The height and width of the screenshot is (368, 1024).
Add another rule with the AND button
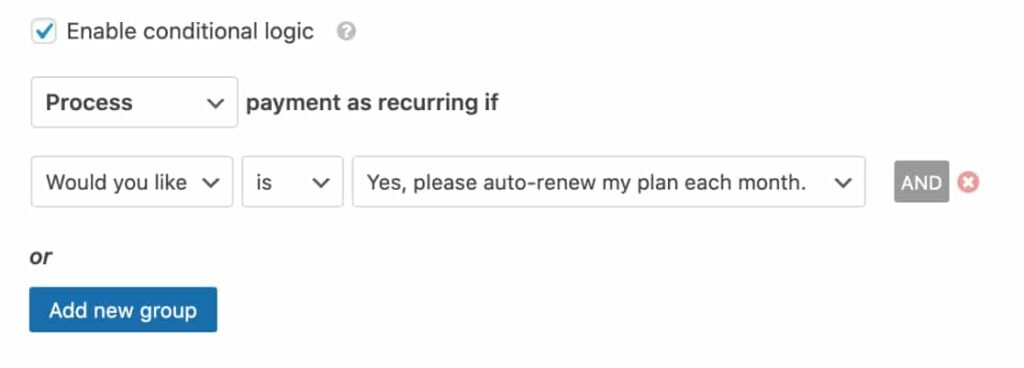click(x=921, y=181)
